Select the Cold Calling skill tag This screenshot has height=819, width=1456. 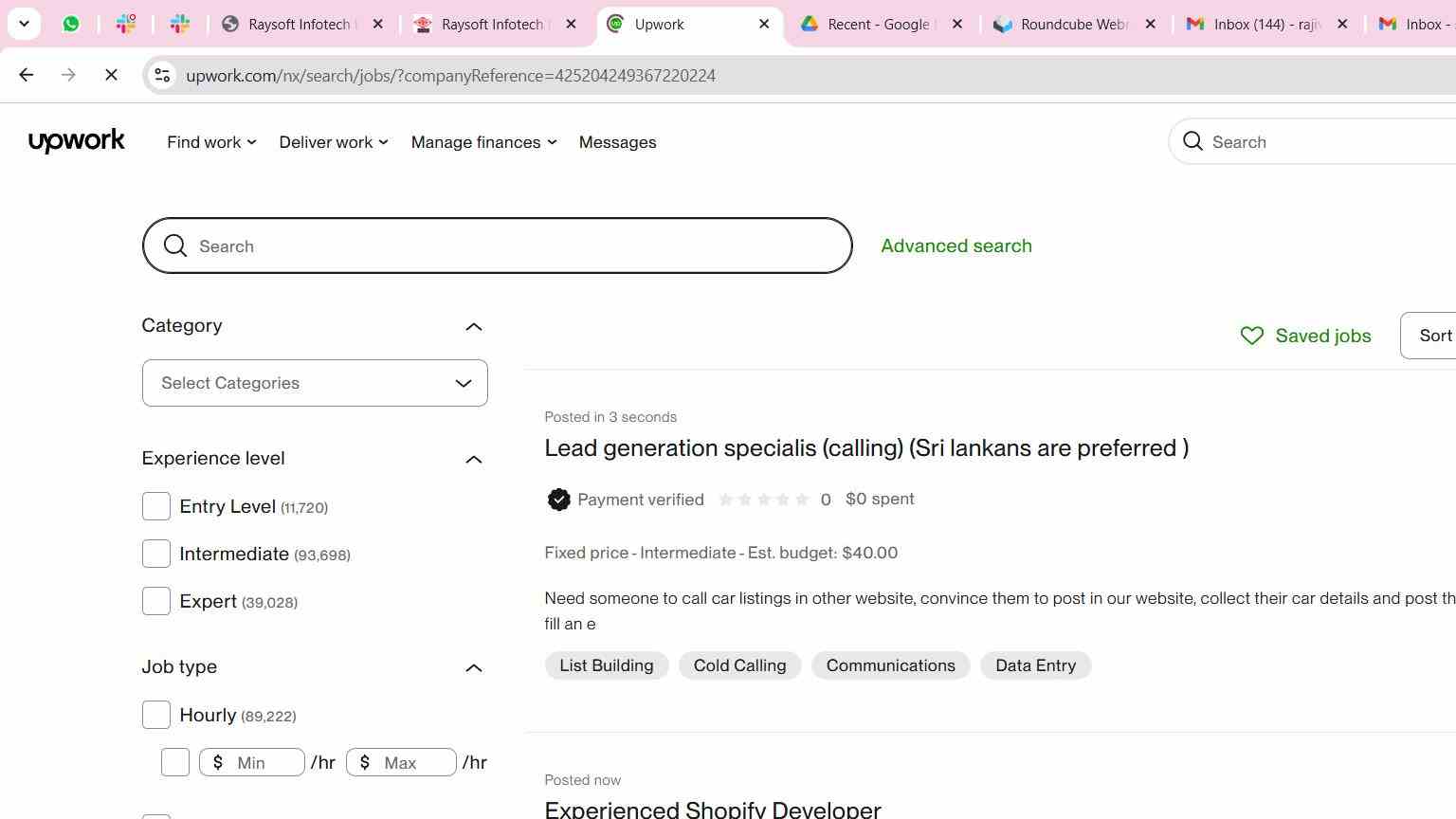(739, 665)
